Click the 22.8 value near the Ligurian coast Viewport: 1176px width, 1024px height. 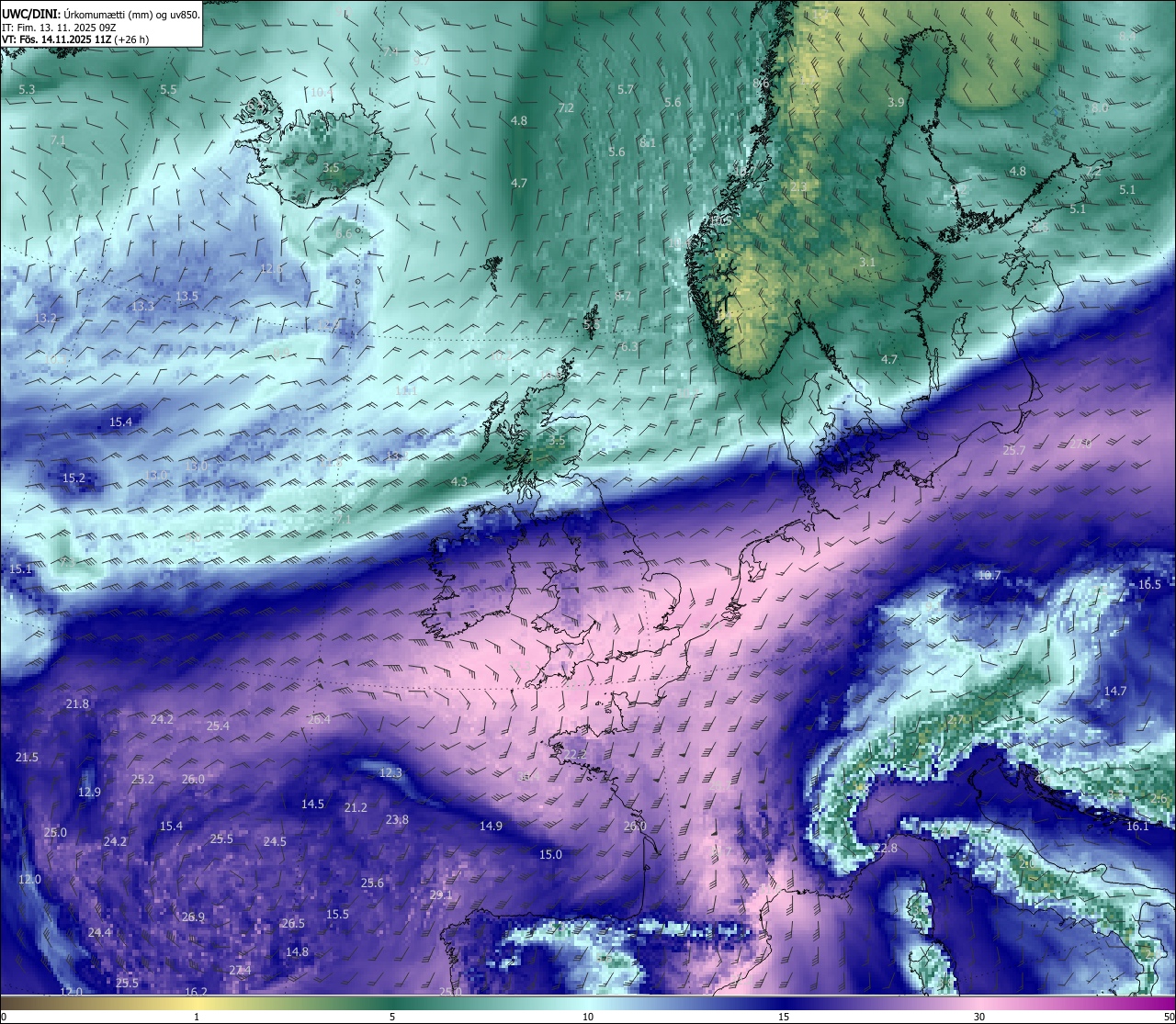[x=885, y=848]
